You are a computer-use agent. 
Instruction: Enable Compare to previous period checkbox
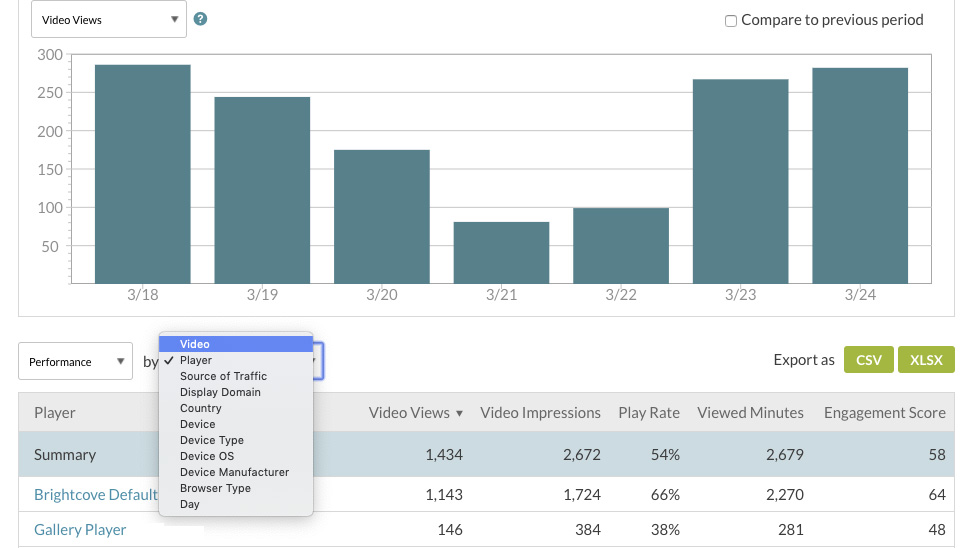click(x=731, y=20)
